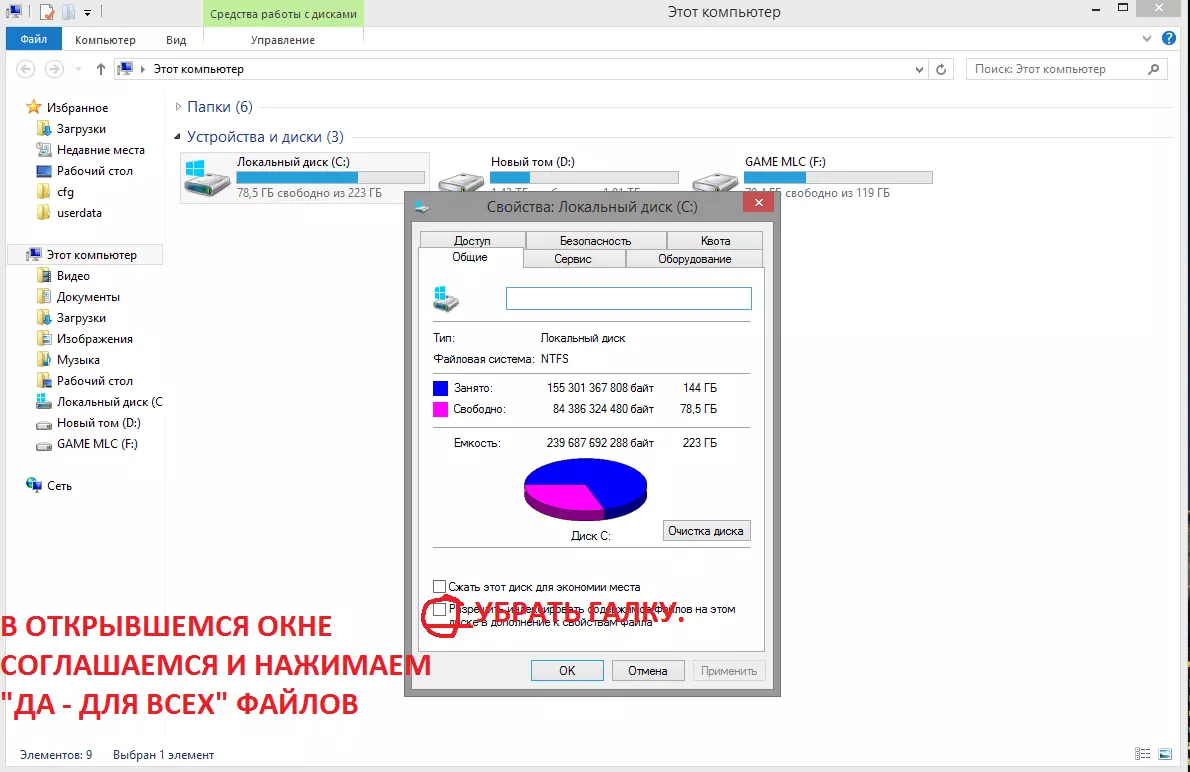Open the Вид ribbon tab
This screenshot has width=1190, height=772.
(x=176, y=39)
